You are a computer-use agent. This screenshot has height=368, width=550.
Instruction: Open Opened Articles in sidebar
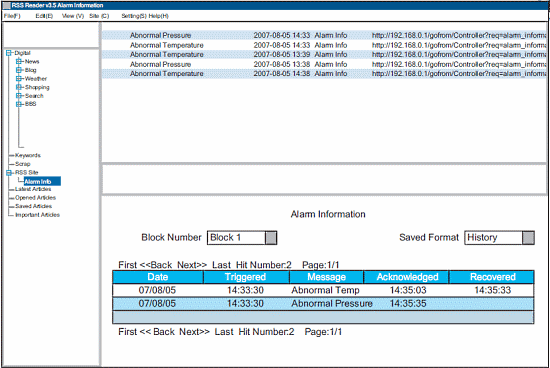pos(35,198)
